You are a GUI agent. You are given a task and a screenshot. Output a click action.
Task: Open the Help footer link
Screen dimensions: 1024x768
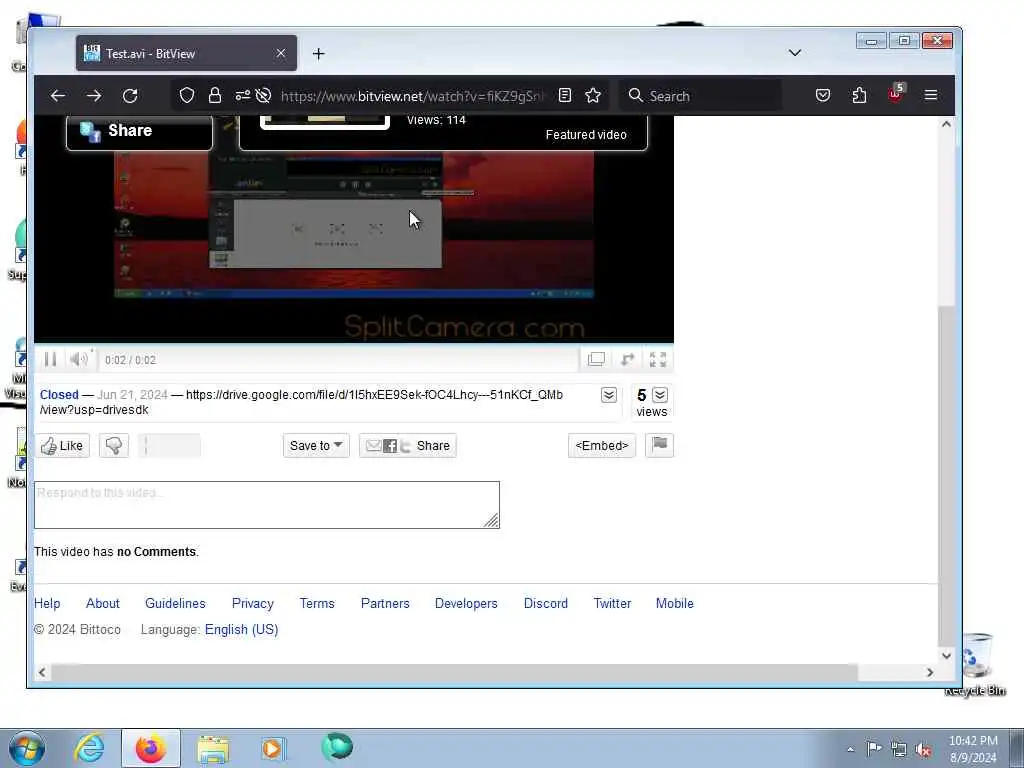47,603
